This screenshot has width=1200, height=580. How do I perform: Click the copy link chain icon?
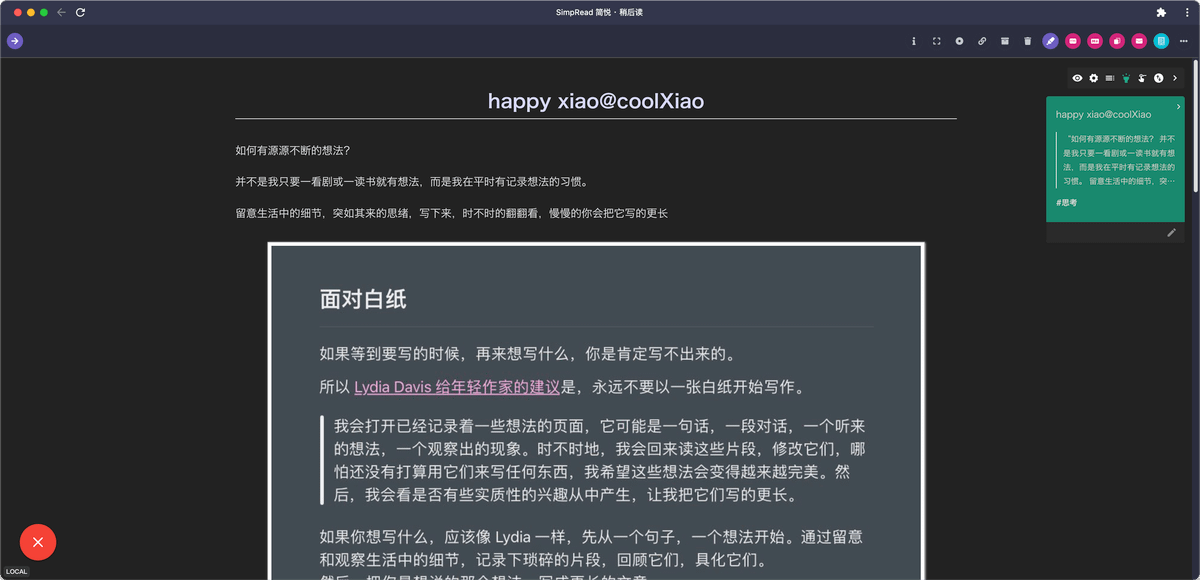[982, 41]
